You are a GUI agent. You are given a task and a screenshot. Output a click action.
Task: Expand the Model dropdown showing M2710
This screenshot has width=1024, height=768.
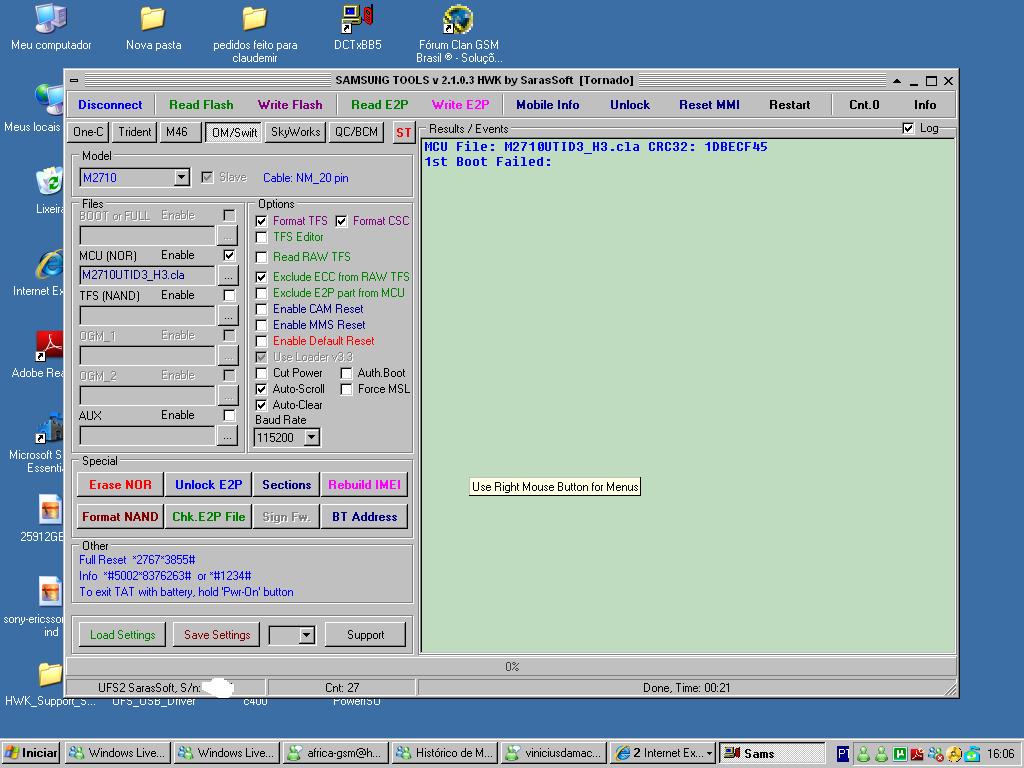pos(182,178)
